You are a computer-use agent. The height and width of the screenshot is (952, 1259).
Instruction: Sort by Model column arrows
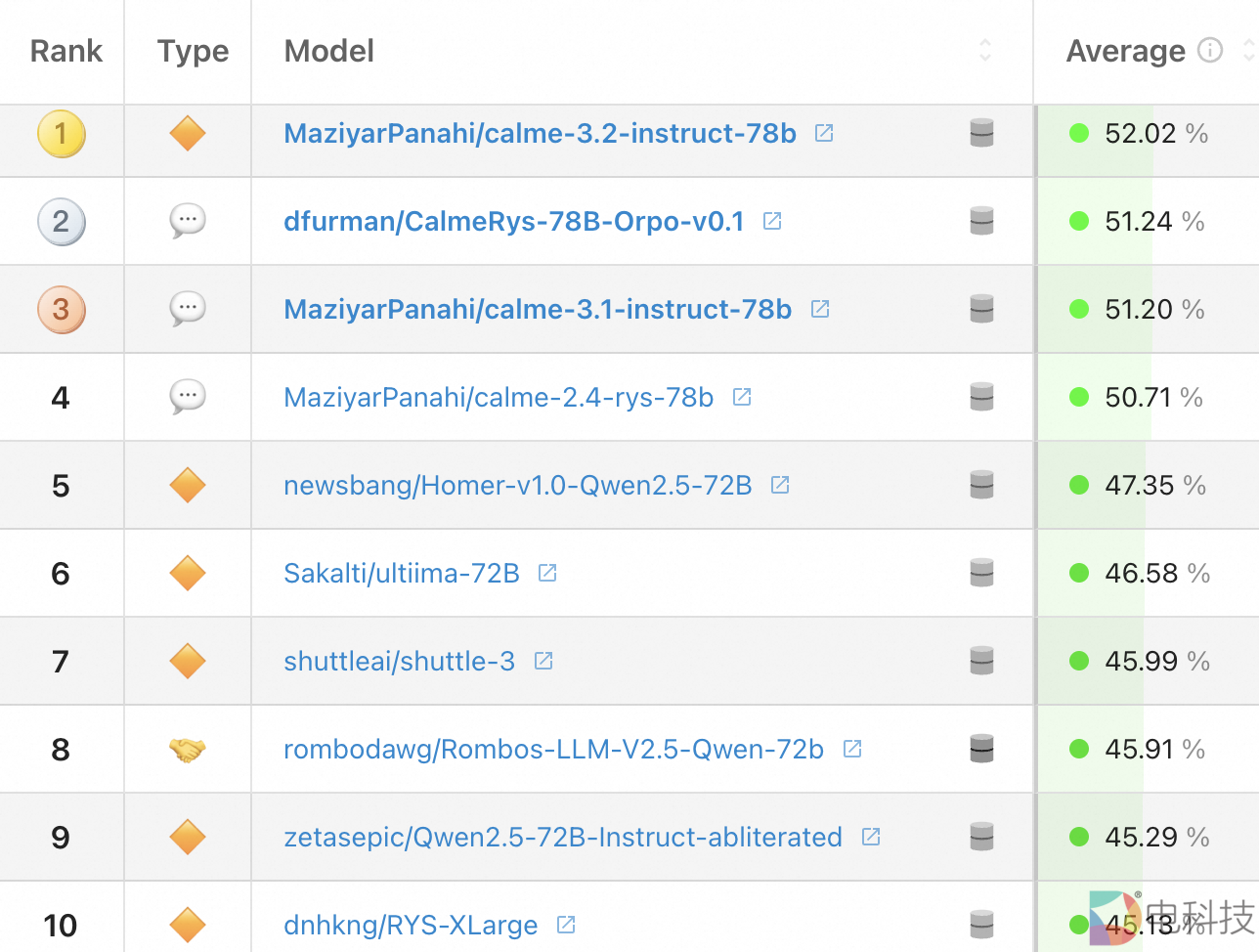point(985,50)
